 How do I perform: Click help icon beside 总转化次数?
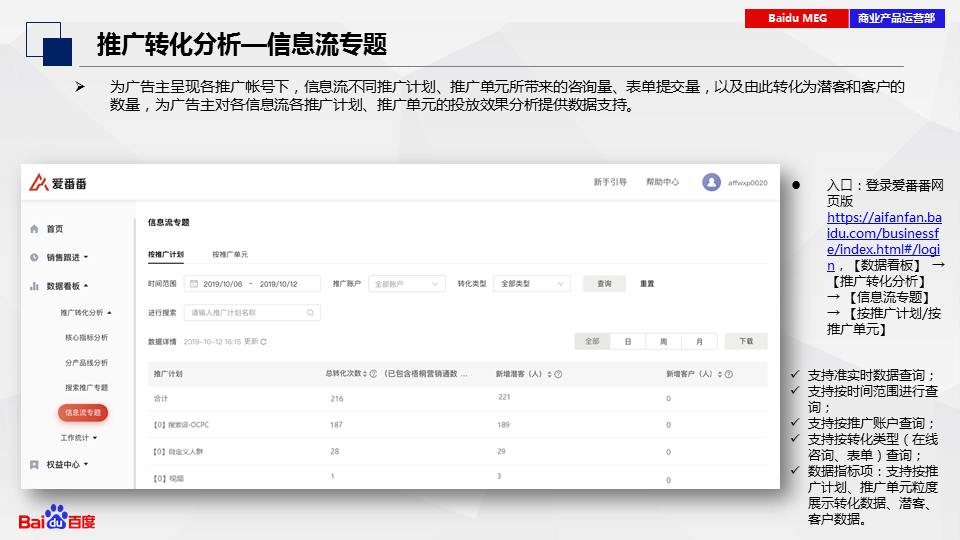[373, 374]
